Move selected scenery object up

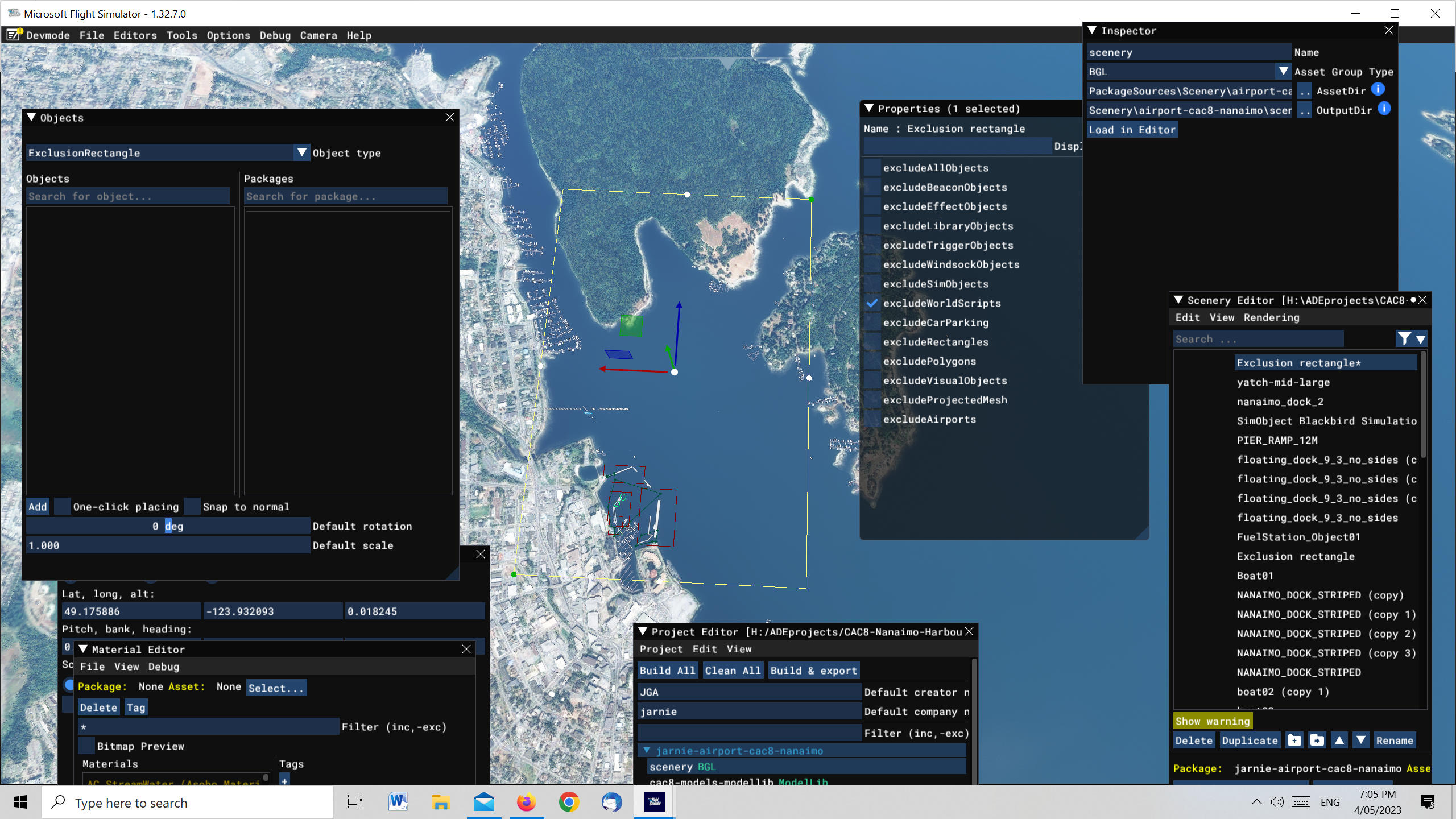pyautogui.click(x=1339, y=741)
